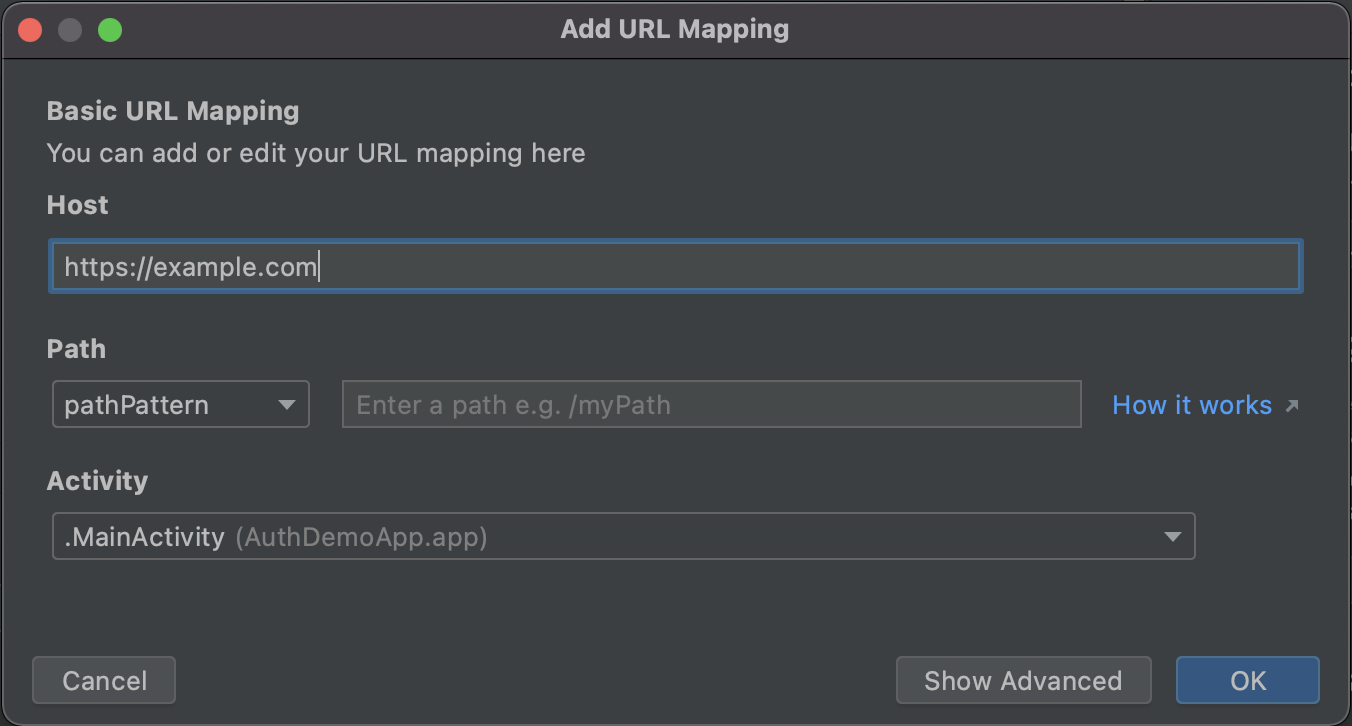The height and width of the screenshot is (726, 1352).
Task: Expand the .MainActivity activity dropdown
Action: click(x=624, y=537)
